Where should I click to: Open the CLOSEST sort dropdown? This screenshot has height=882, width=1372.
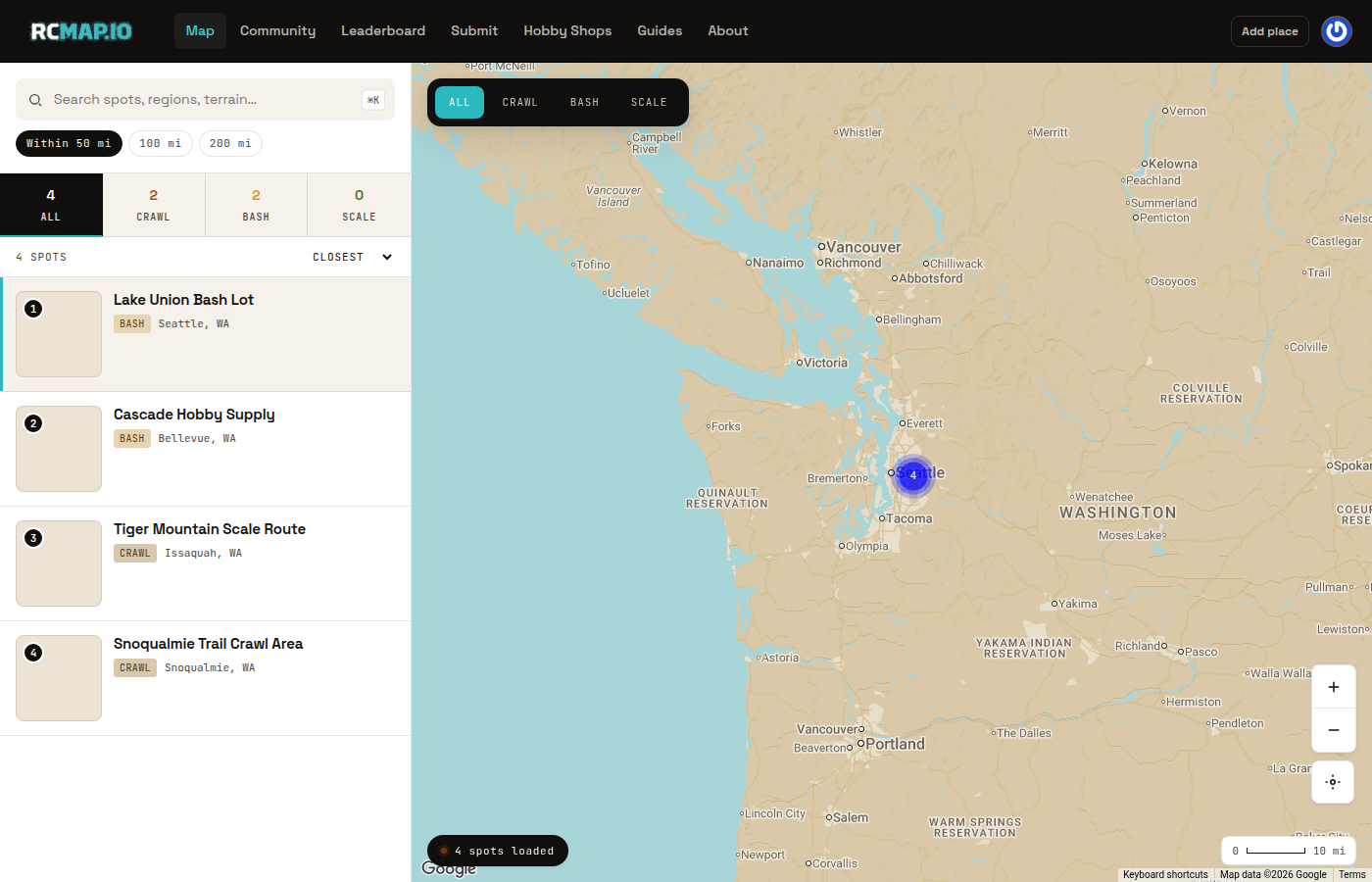coord(353,257)
